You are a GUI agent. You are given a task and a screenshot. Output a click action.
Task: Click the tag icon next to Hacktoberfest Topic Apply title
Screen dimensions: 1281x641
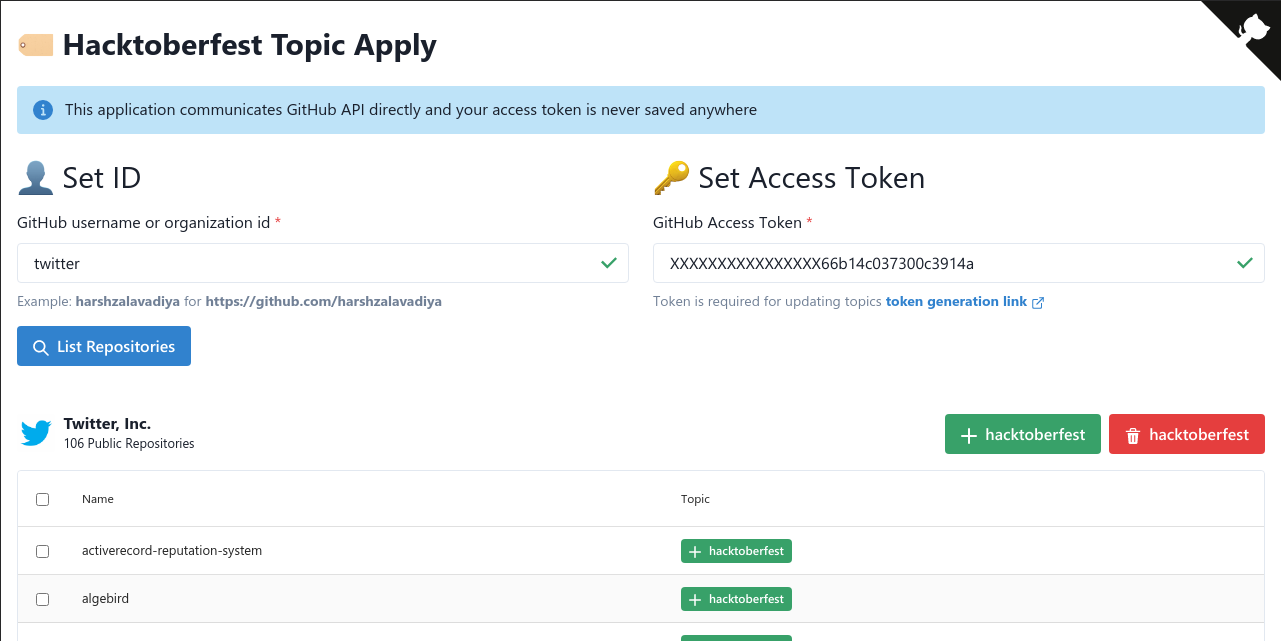(x=35, y=45)
